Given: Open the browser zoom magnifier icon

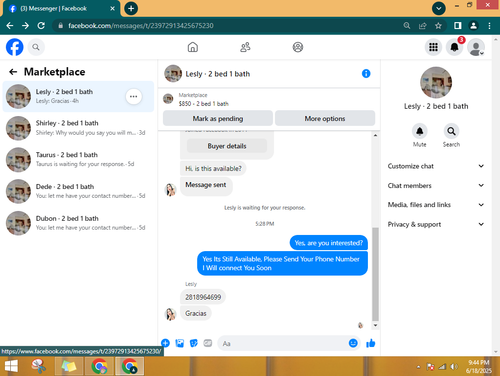Looking at the screenshot, I should coord(406,26).
